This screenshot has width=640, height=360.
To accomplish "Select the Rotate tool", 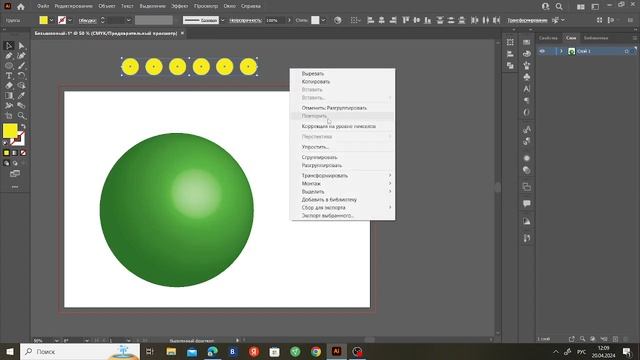I will [x=21, y=76].
